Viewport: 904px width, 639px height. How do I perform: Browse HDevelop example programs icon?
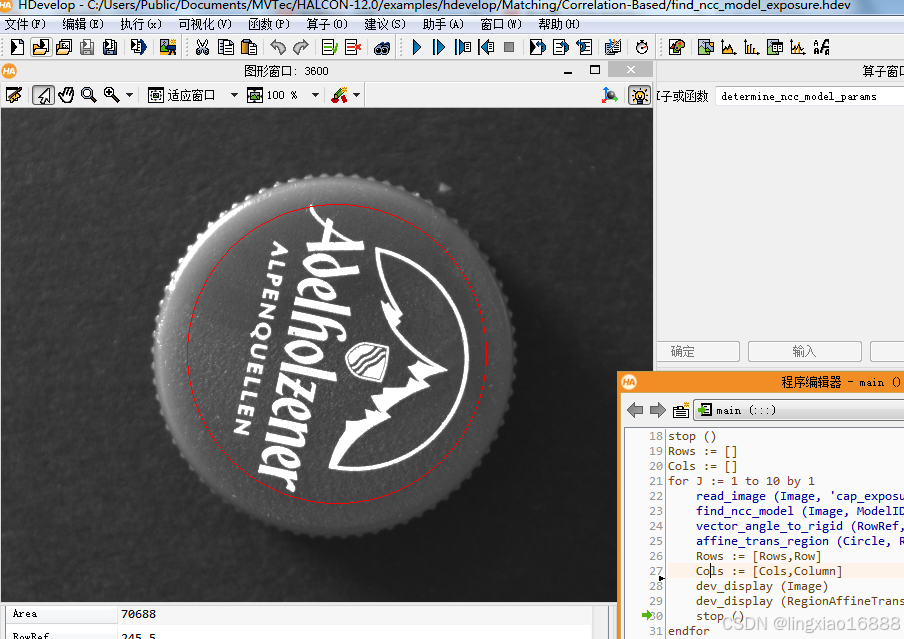[x=64, y=47]
